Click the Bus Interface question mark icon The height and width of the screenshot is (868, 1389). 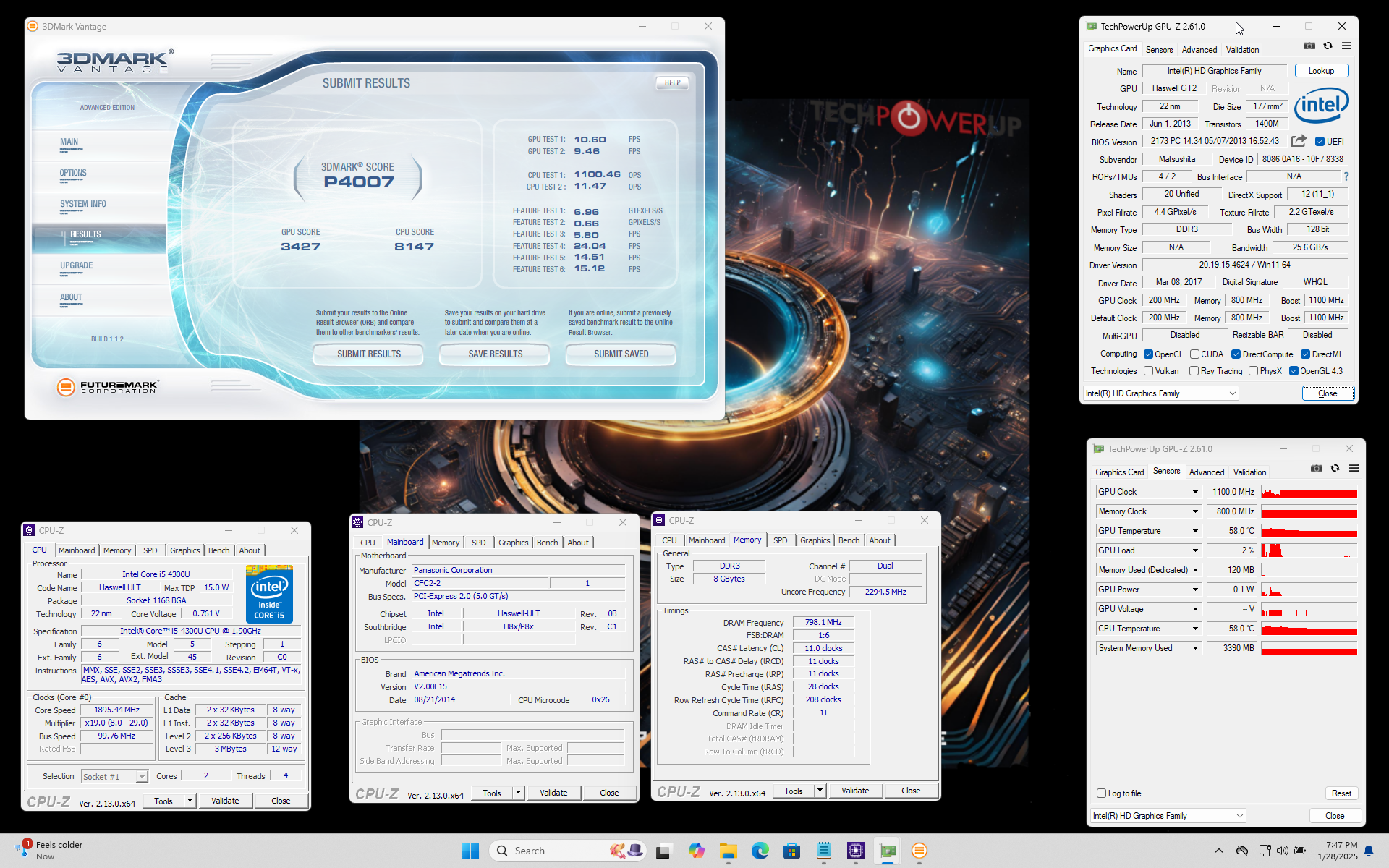coord(1346,176)
